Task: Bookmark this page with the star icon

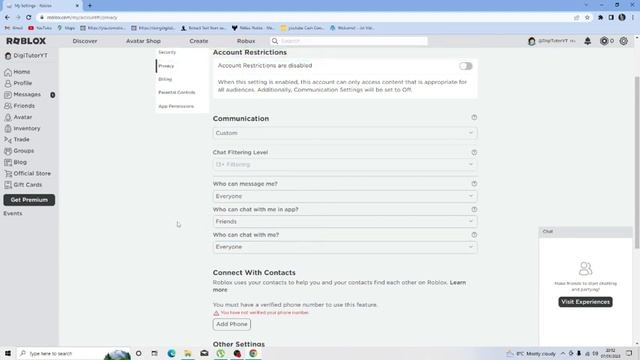Action: coord(587,18)
